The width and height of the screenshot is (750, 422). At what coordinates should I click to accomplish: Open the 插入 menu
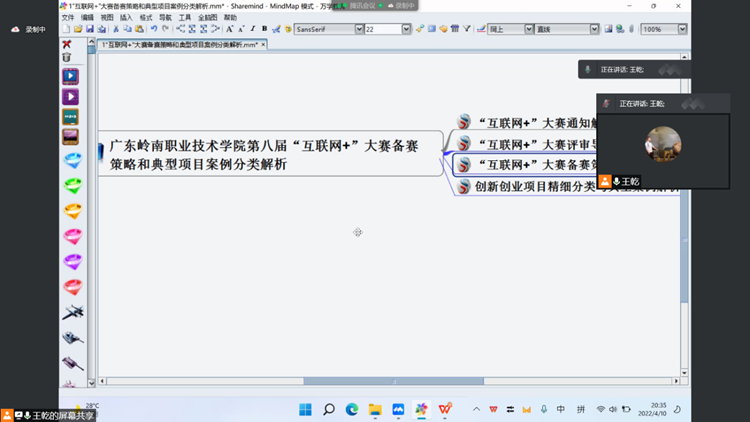point(126,18)
